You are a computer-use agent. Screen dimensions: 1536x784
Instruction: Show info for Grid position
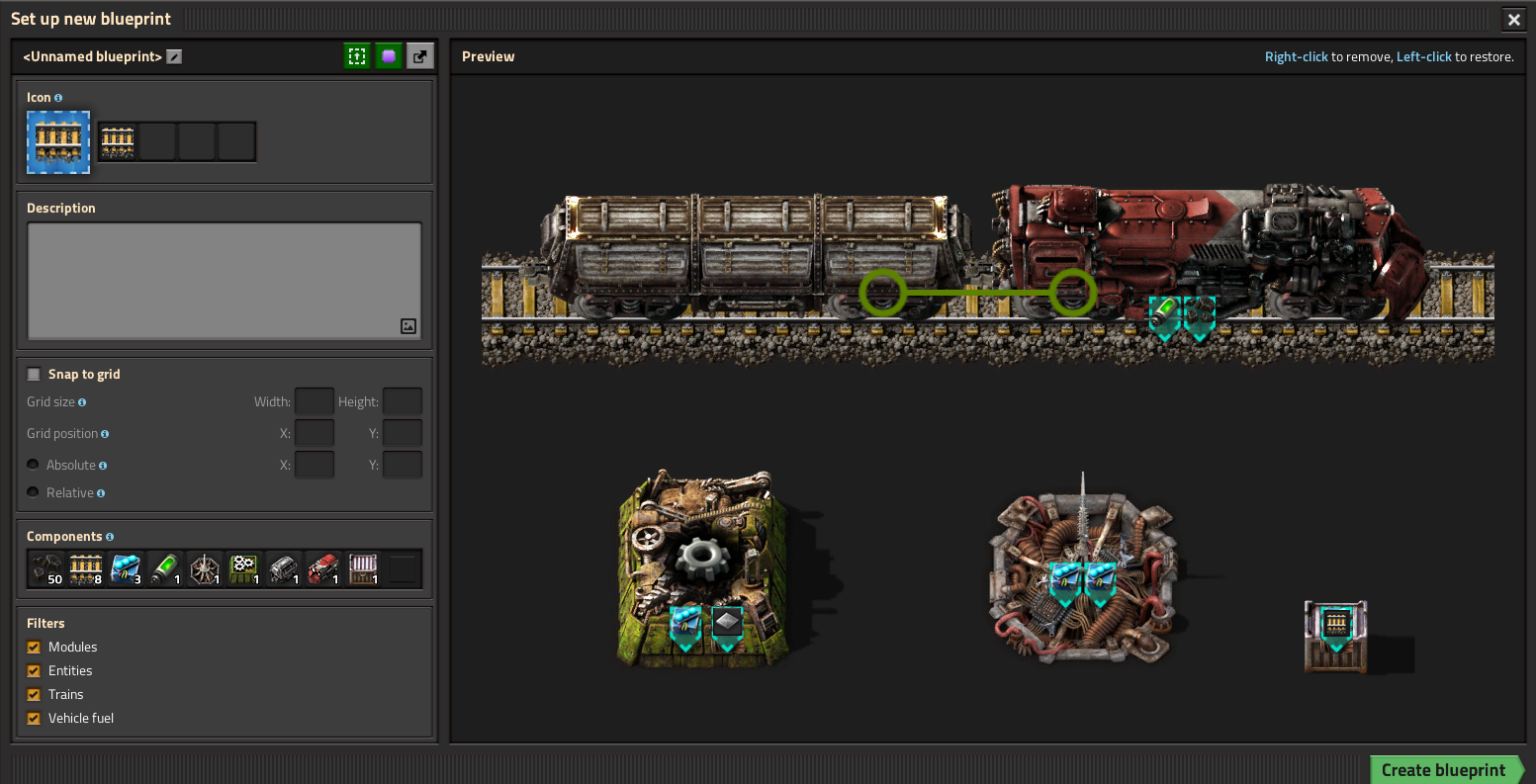coord(105,434)
